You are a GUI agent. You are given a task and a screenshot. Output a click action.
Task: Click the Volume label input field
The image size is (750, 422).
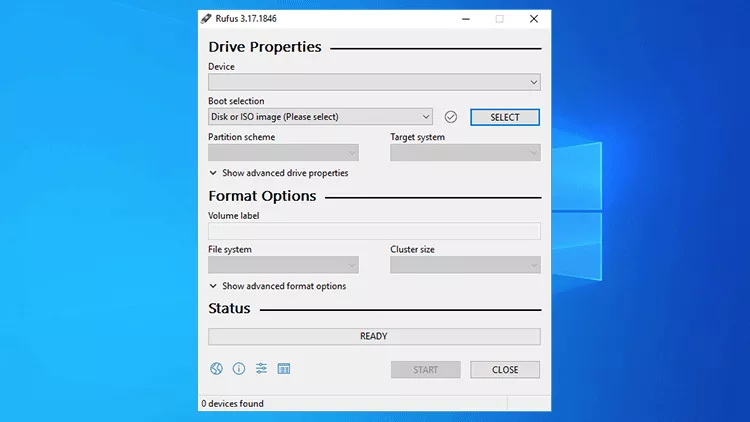(x=374, y=231)
